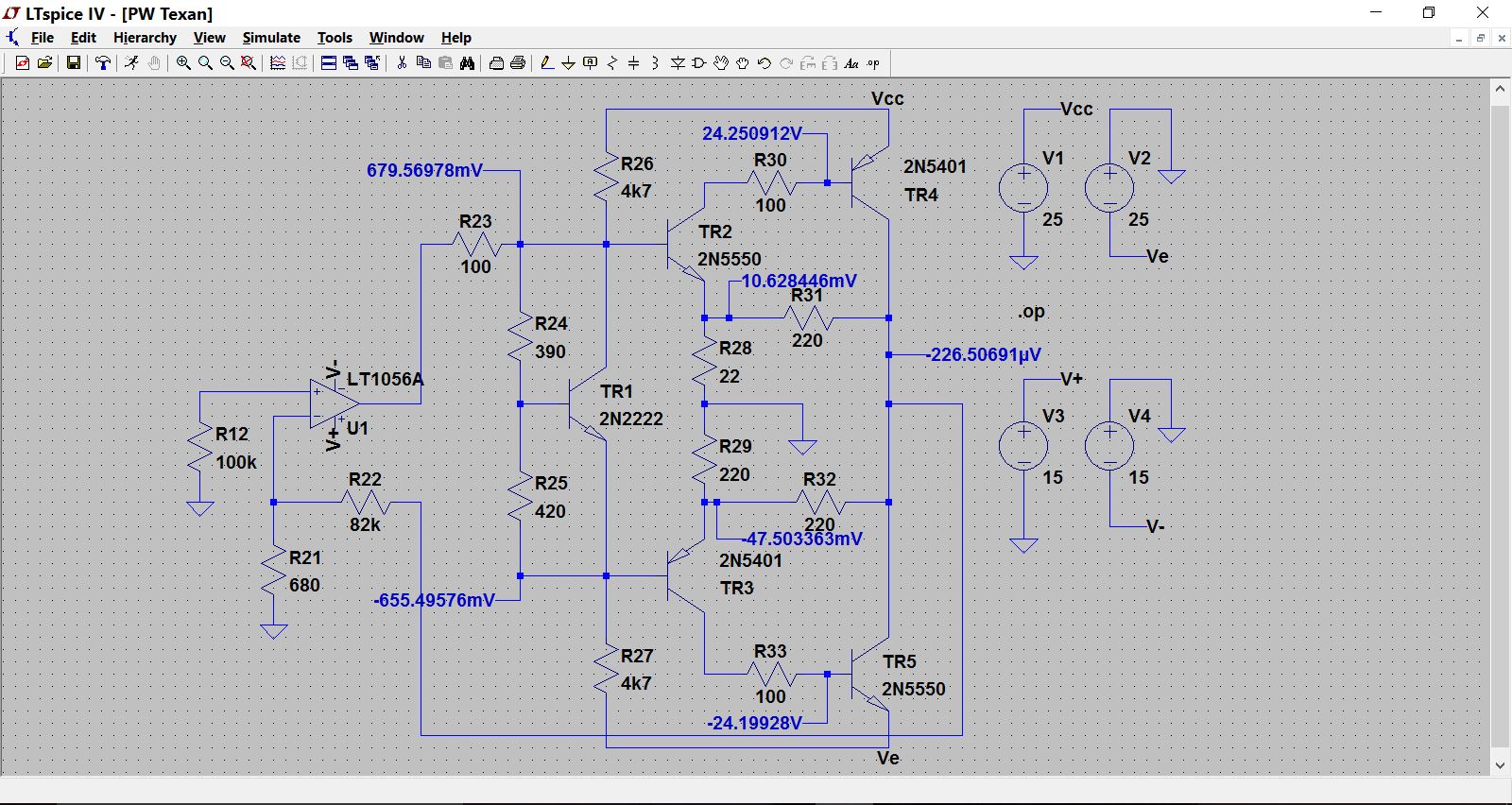This screenshot has width=1512, height=805.
Task: Click the 226.50691µV output label
Action: [986, 354]
